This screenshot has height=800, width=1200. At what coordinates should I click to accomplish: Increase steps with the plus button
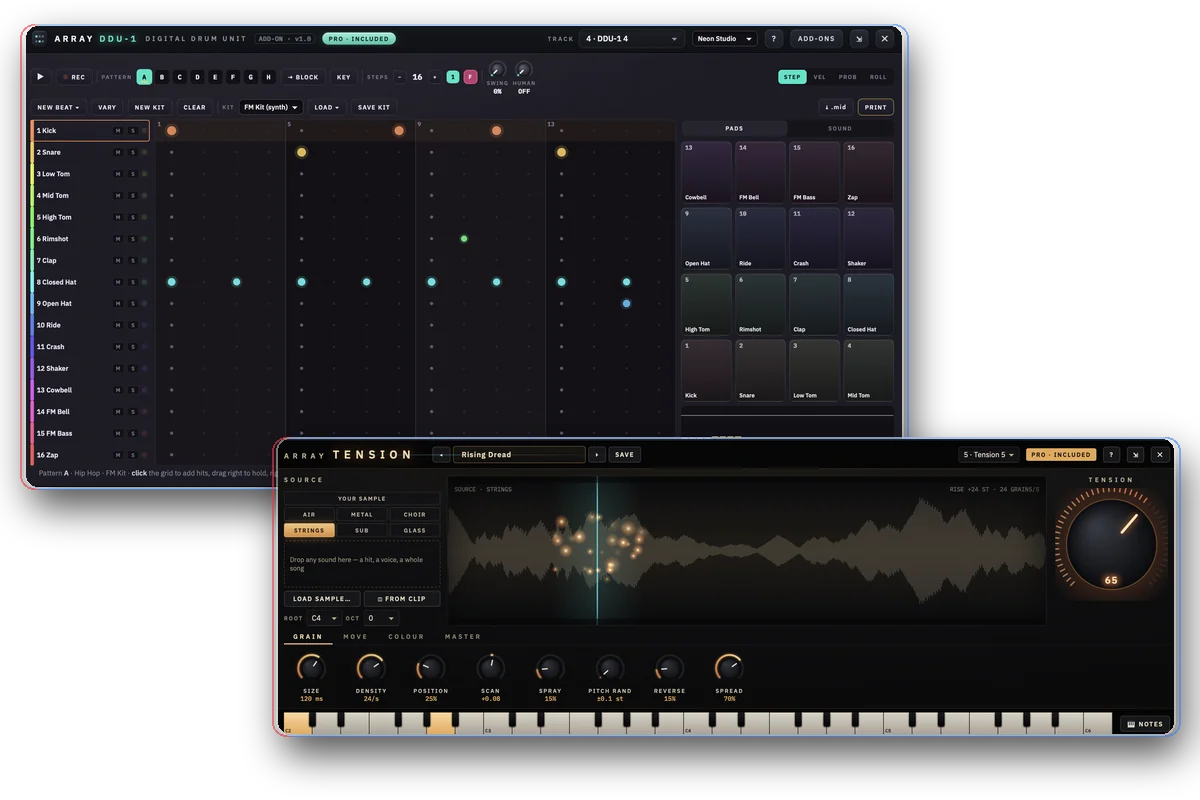coord(434,77)
